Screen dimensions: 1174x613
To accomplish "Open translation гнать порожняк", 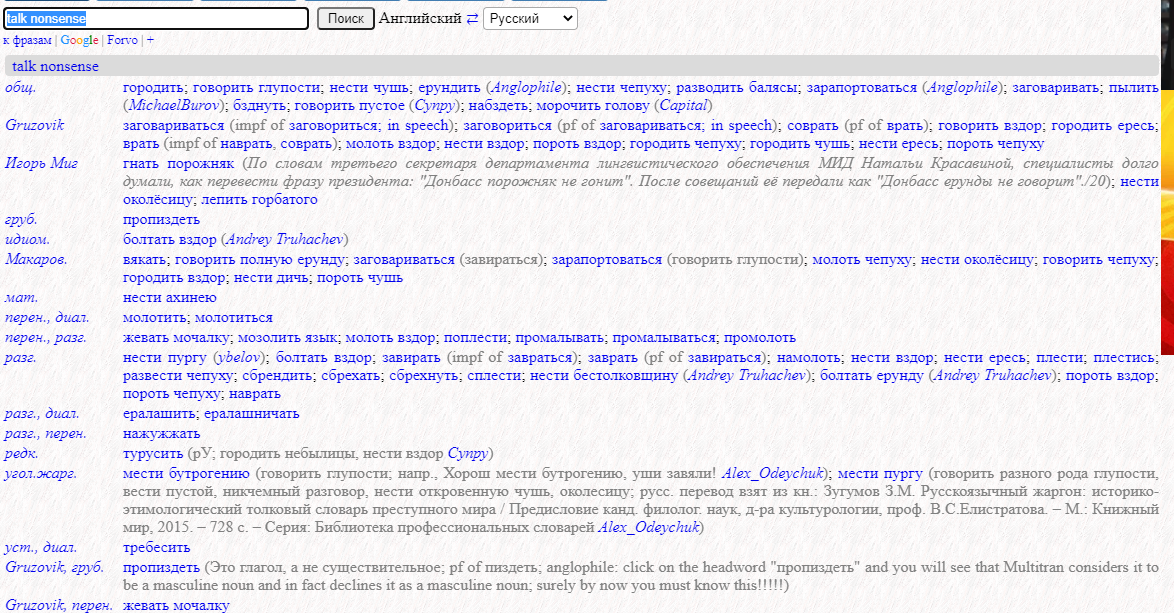I will [176, 163].
